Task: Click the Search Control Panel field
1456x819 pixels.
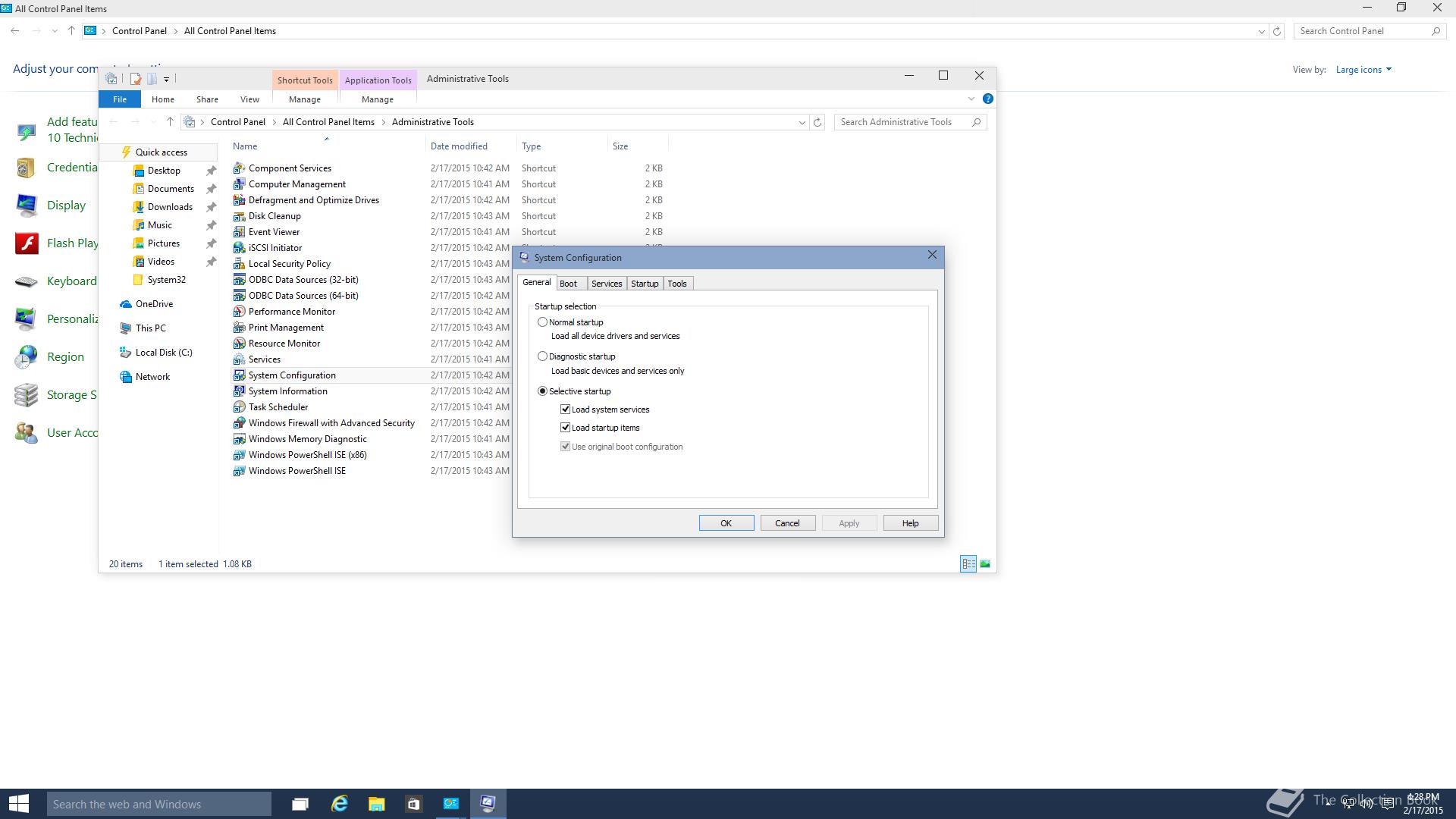Action: point(1370,31)
